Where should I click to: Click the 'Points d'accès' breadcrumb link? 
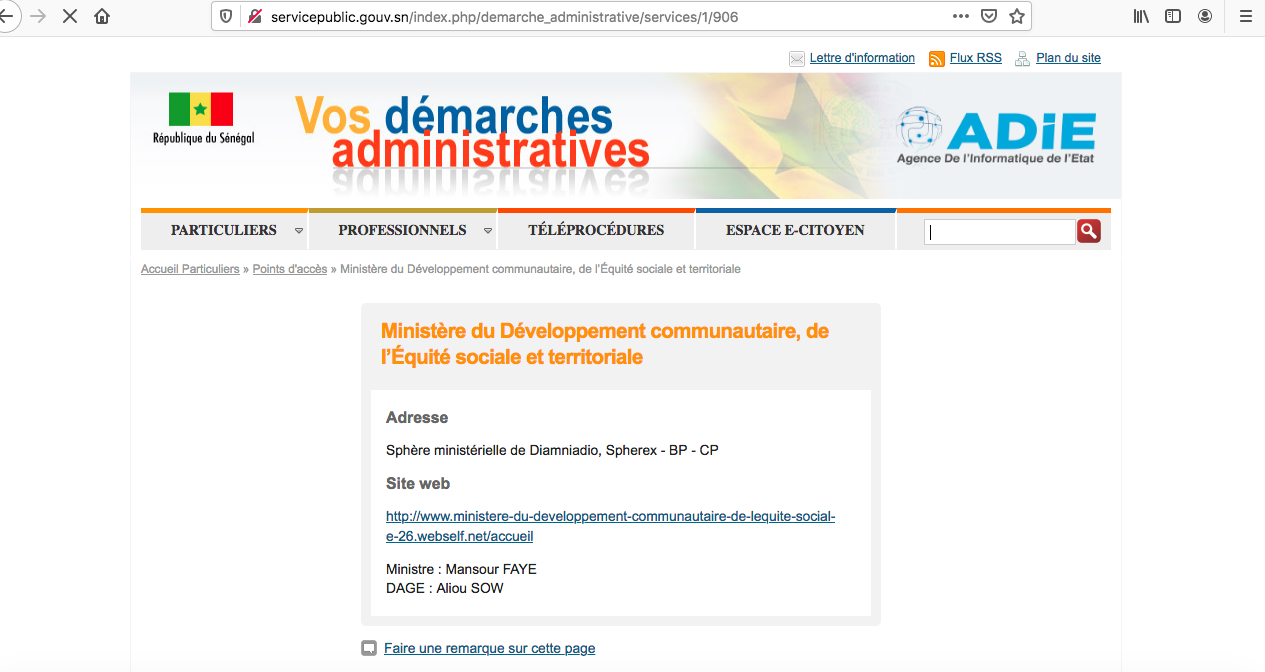coord(290,269)
